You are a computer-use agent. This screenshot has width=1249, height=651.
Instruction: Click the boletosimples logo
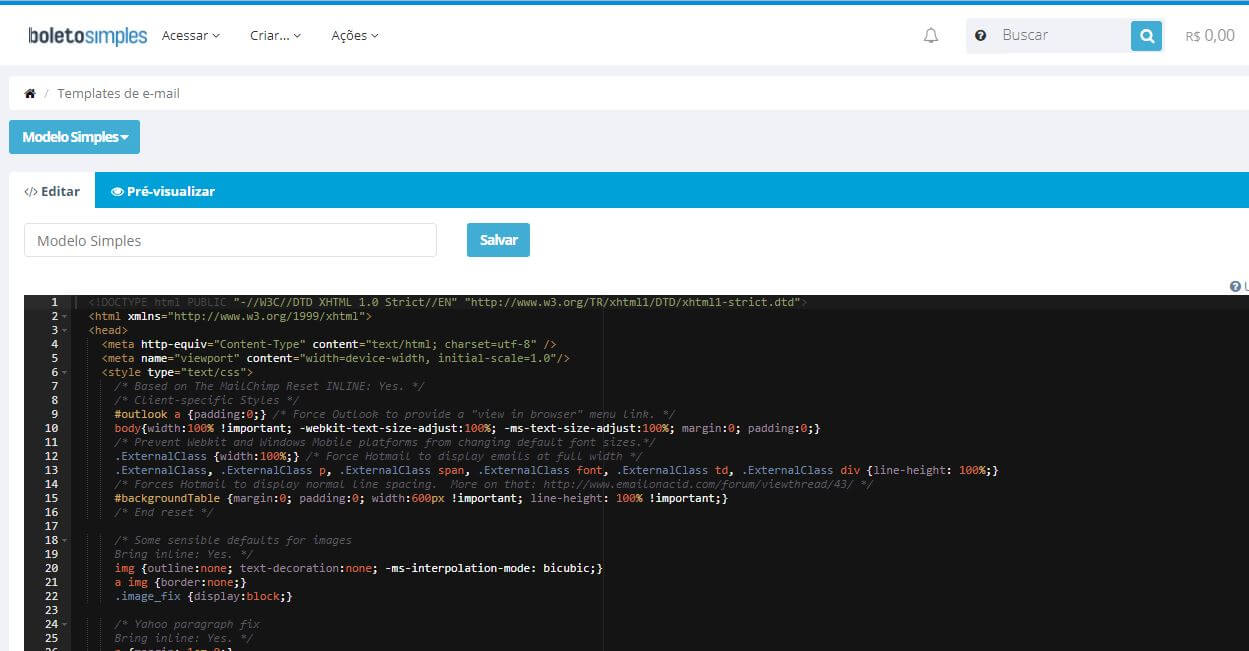click(x=86, y=34)
